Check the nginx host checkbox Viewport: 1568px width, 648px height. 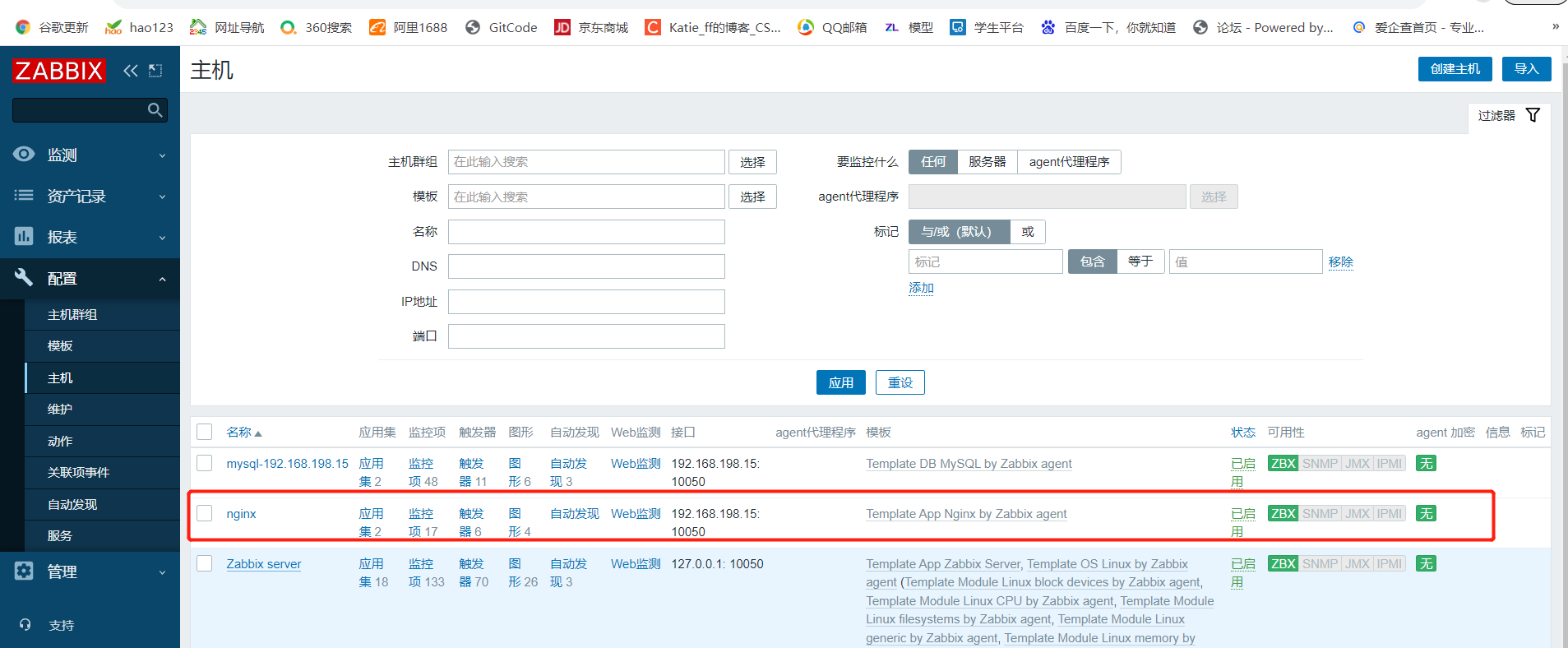tap(205, 513)
